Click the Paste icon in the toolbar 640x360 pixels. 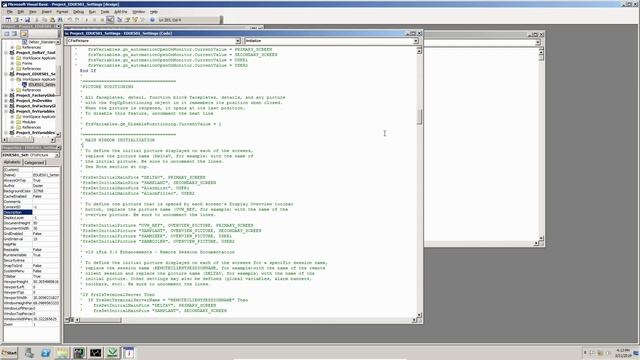[52, 20]
